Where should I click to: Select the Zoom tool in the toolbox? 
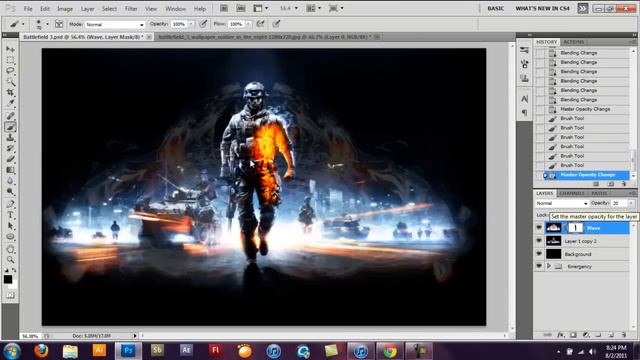tap(10, 260)
